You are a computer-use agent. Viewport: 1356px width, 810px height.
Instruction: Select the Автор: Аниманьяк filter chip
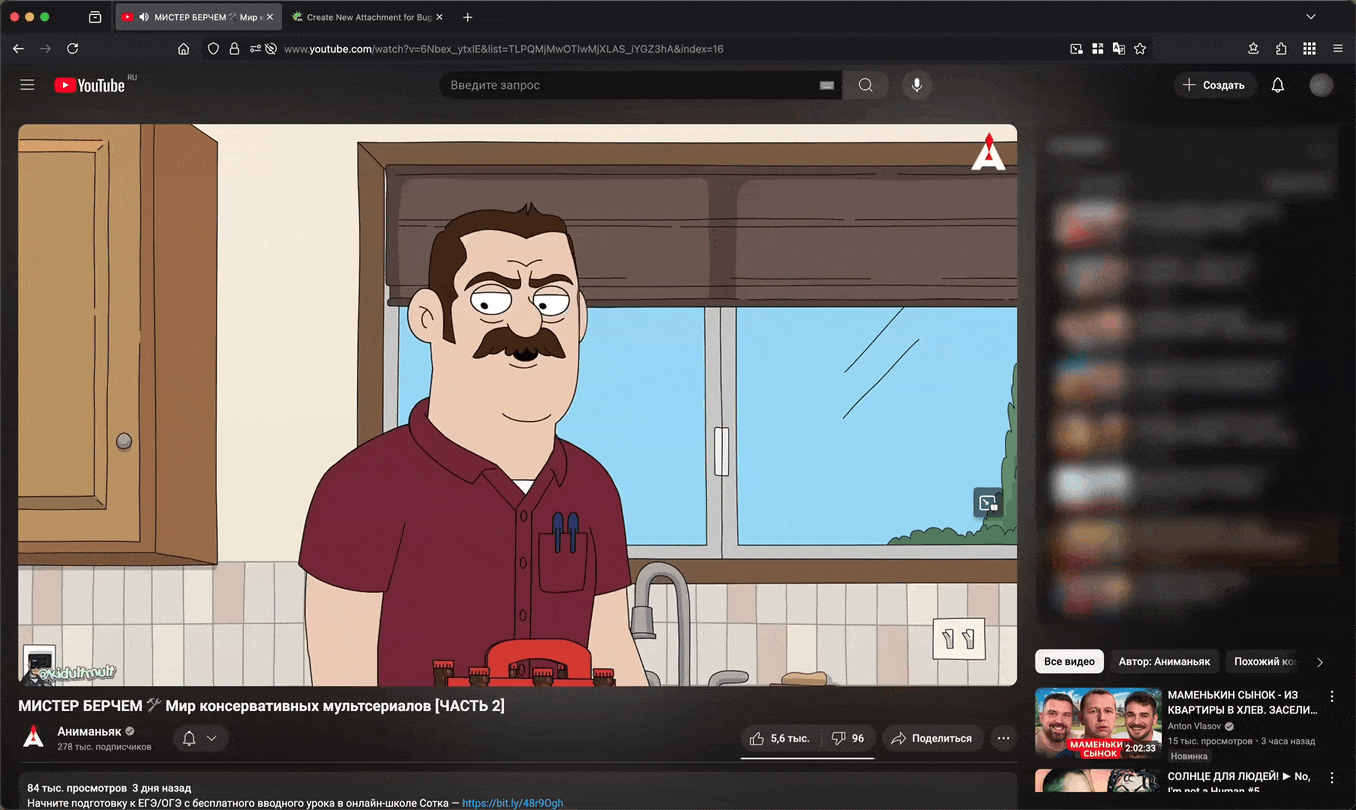(x=1164, y=661)
